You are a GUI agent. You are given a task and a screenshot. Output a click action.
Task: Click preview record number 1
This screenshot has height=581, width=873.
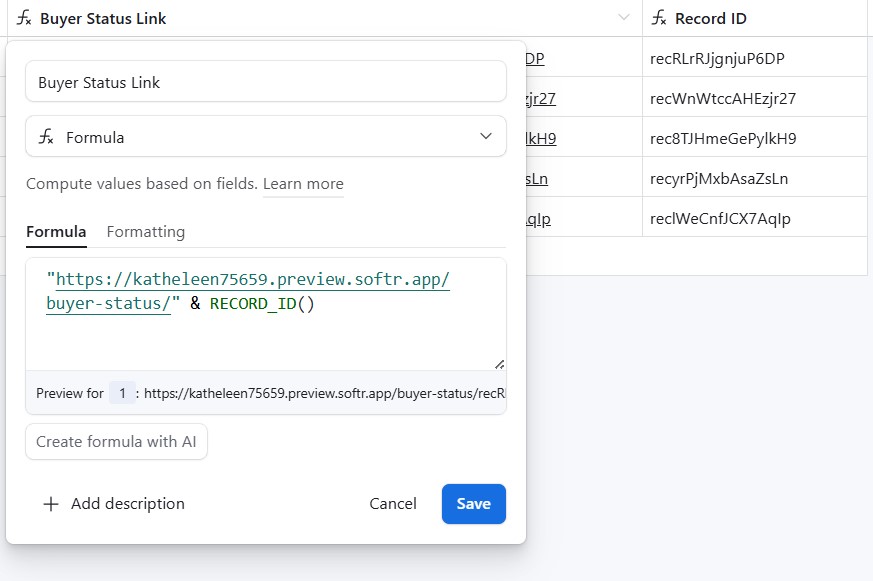pos(122,393)
